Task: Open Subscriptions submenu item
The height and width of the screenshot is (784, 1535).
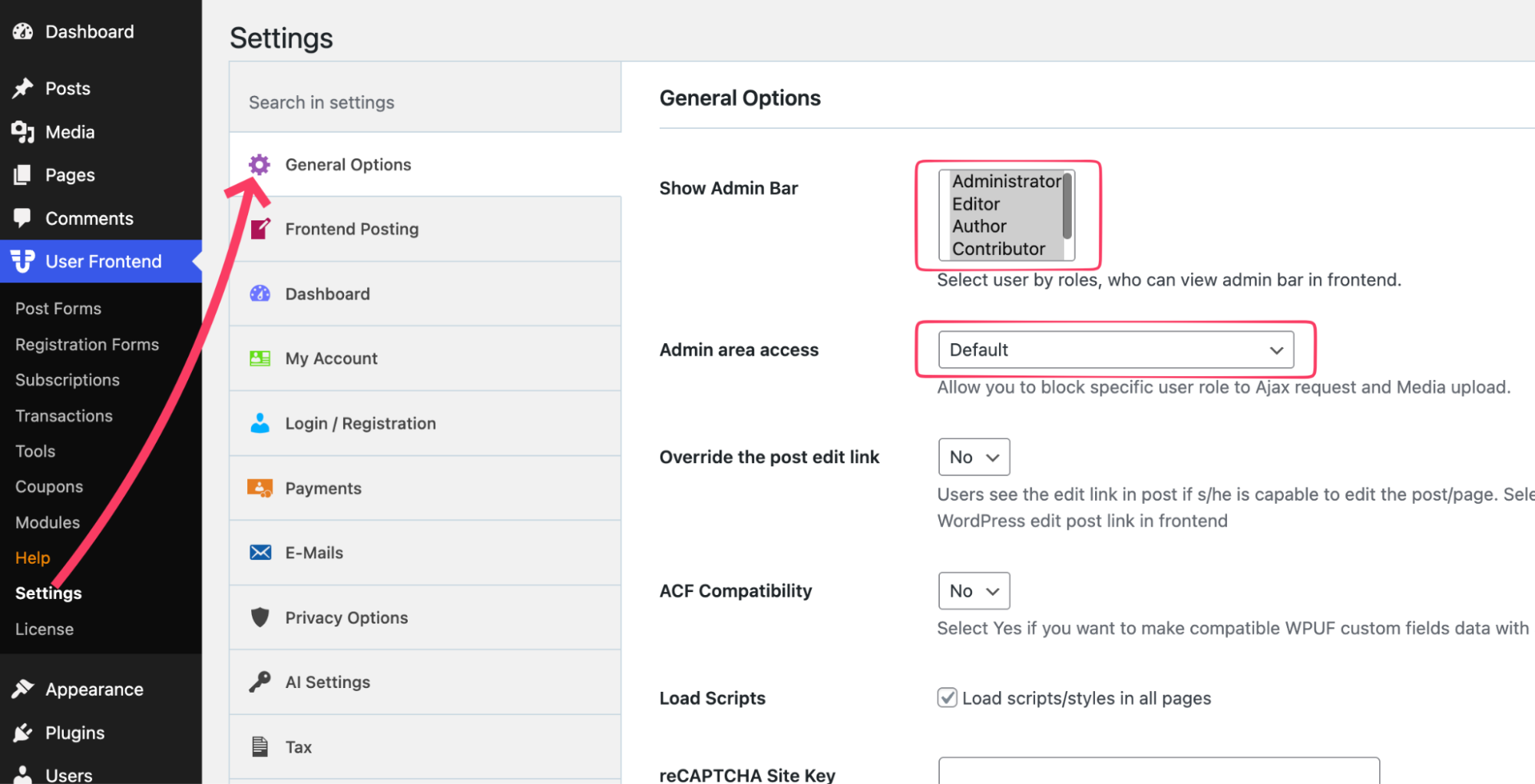Action: pos(68,380)
